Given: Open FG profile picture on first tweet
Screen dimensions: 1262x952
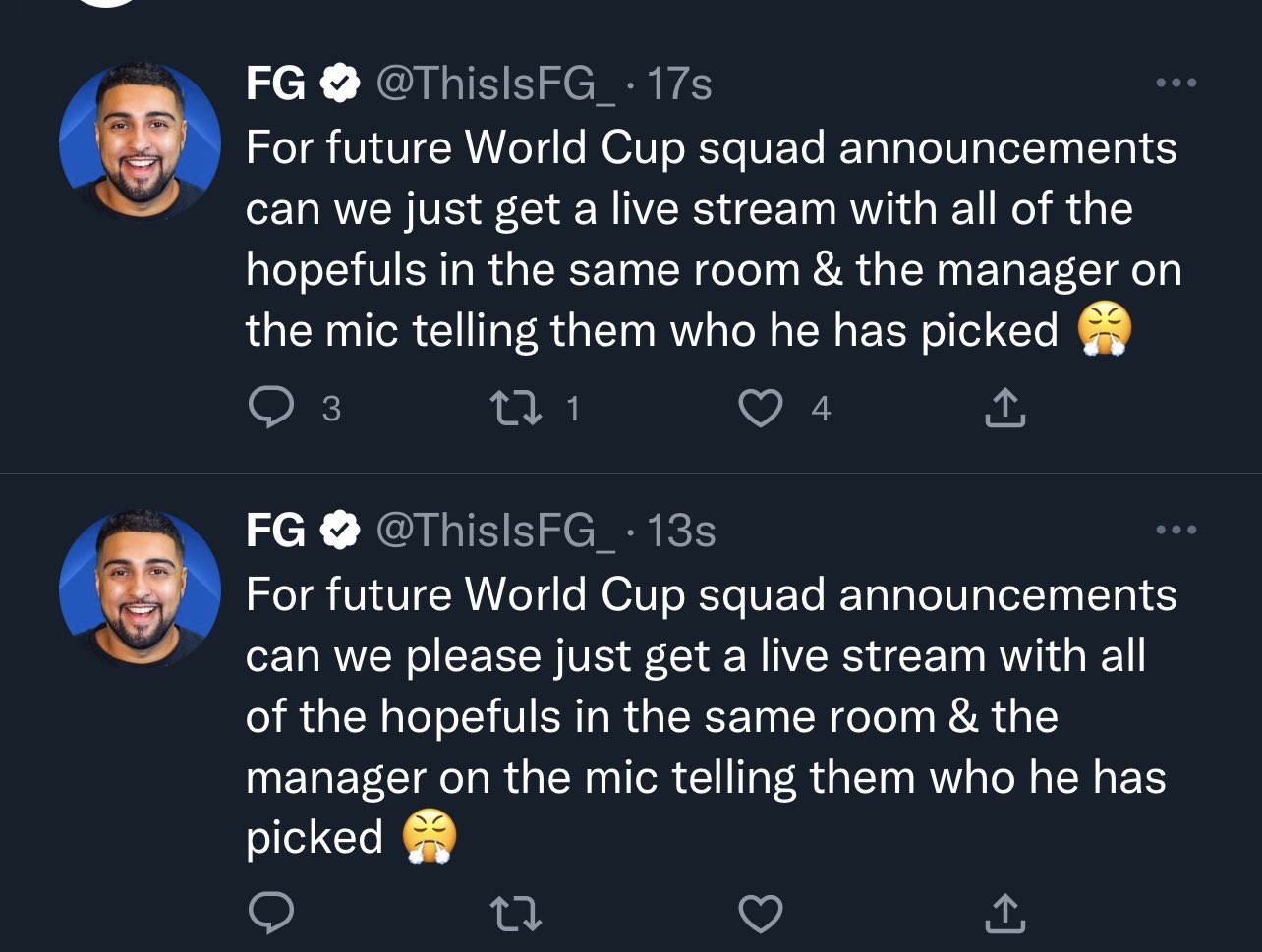Looking at the screenshot, I should click(140, 141).
